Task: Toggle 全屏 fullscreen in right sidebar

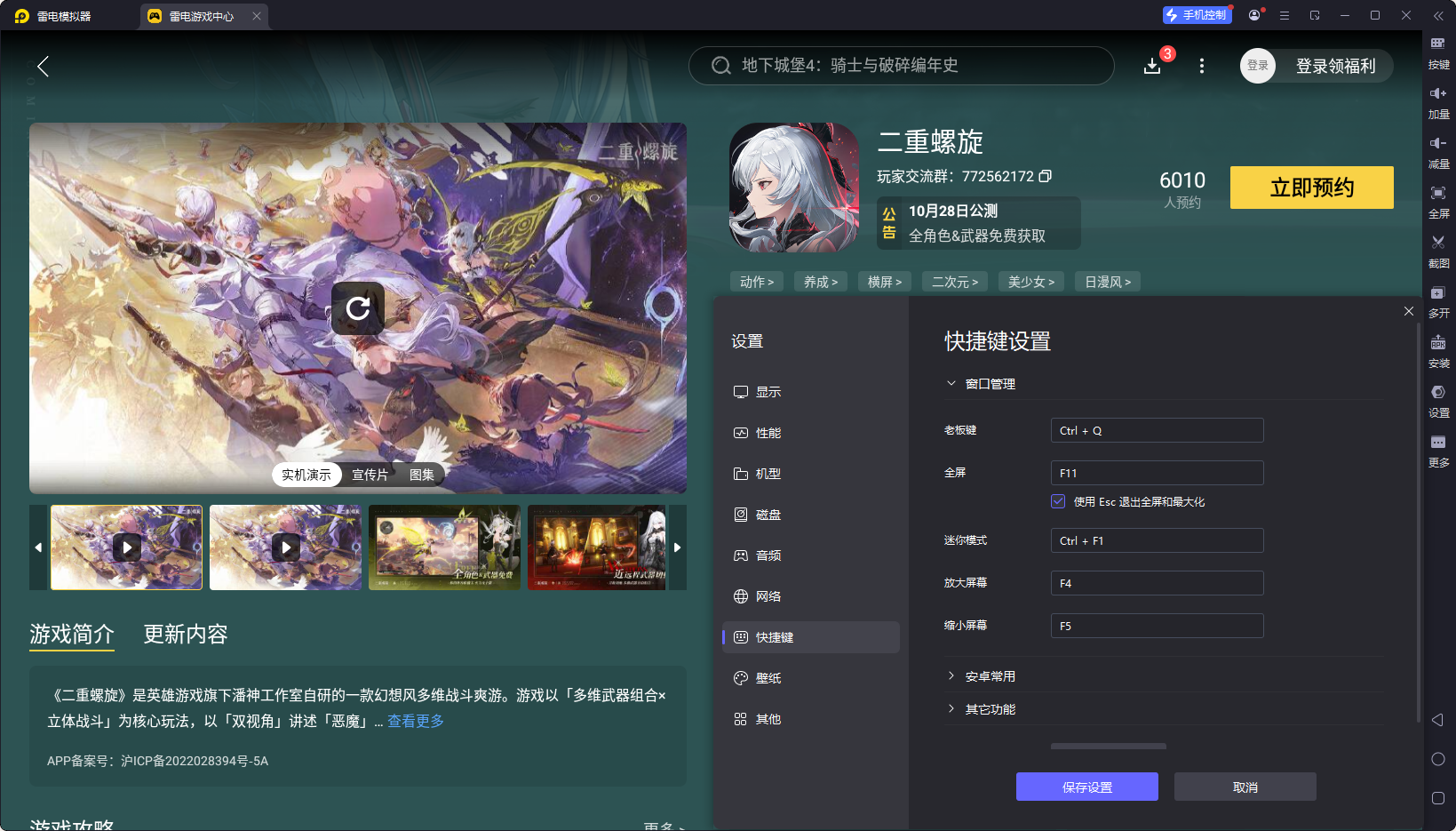Action: point(1438,202)
